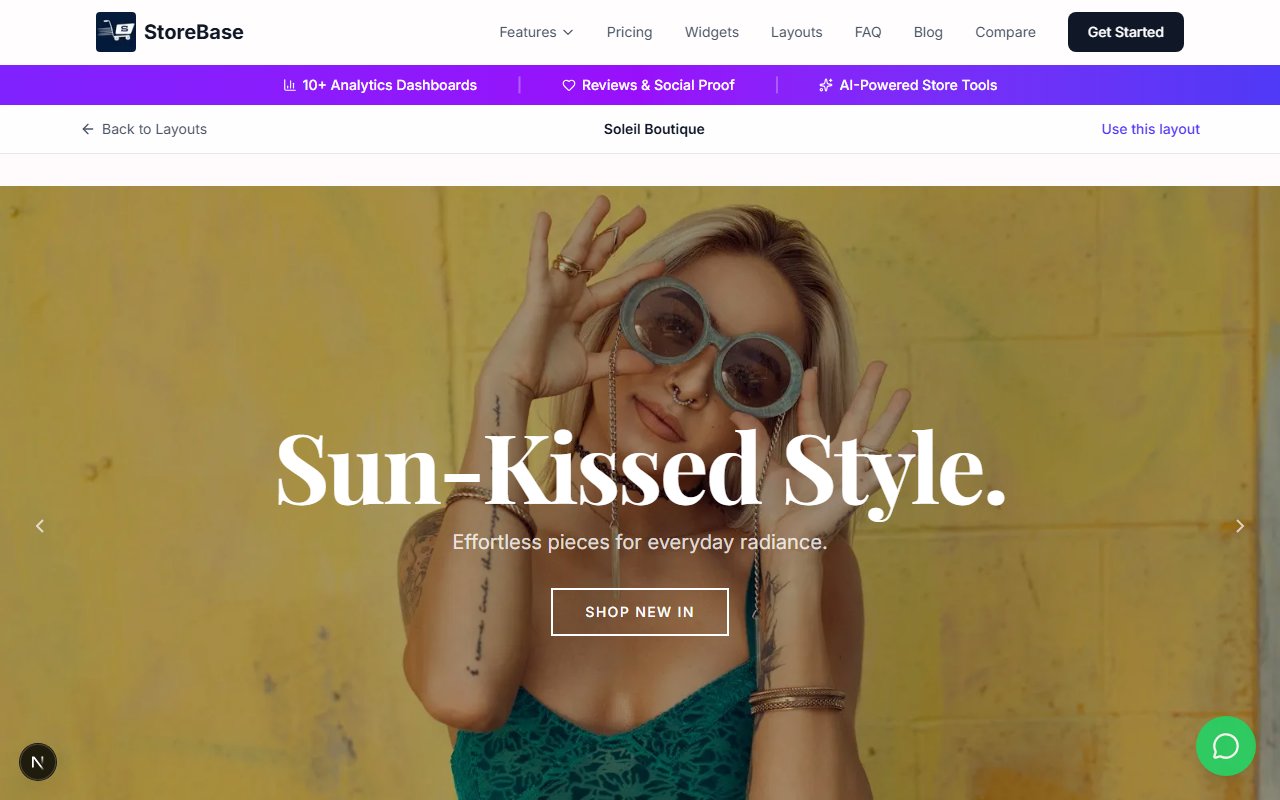Click the AI sparkle icon
Screen dimensions: 1280x800
826,85
